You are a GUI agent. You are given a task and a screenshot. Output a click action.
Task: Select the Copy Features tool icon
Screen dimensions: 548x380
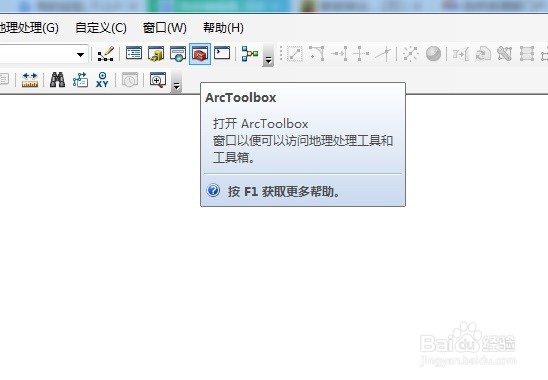tap(295, 54)
